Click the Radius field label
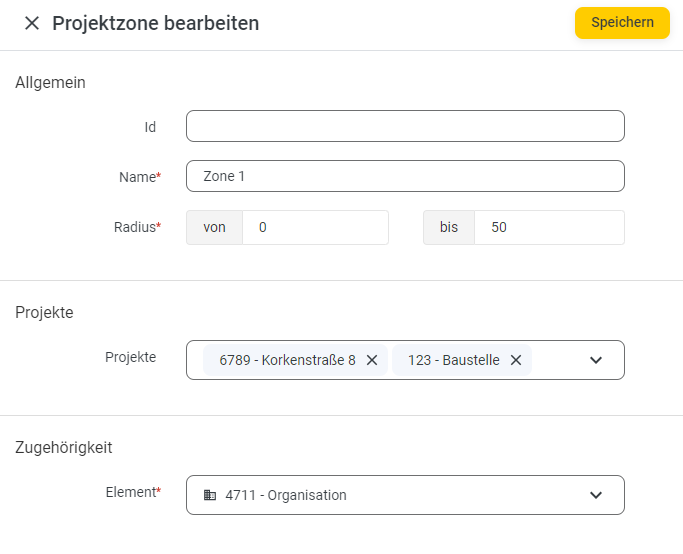 click(135, 227)
